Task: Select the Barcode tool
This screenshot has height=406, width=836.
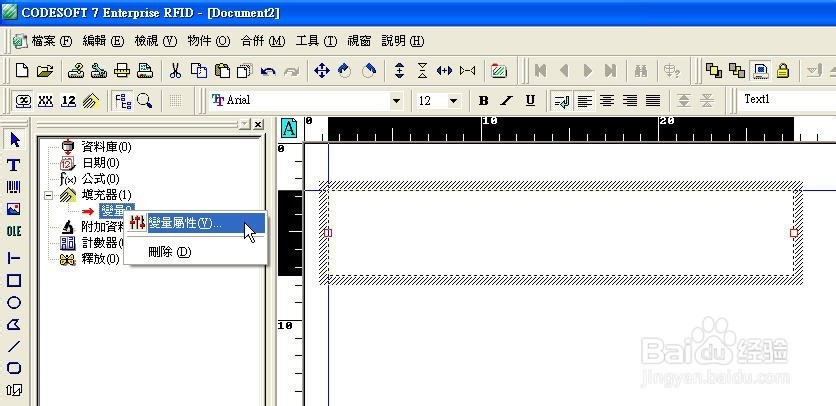Action: click(x=14, y=187)
